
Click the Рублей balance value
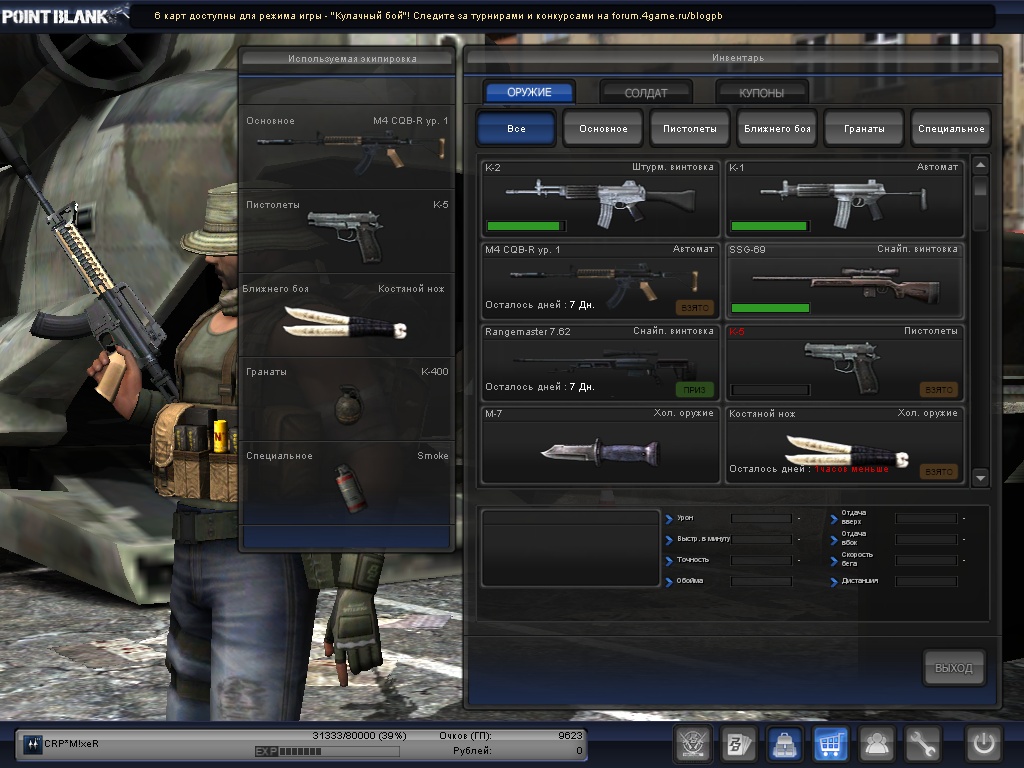pyautogui.click(x=579, y=751)
